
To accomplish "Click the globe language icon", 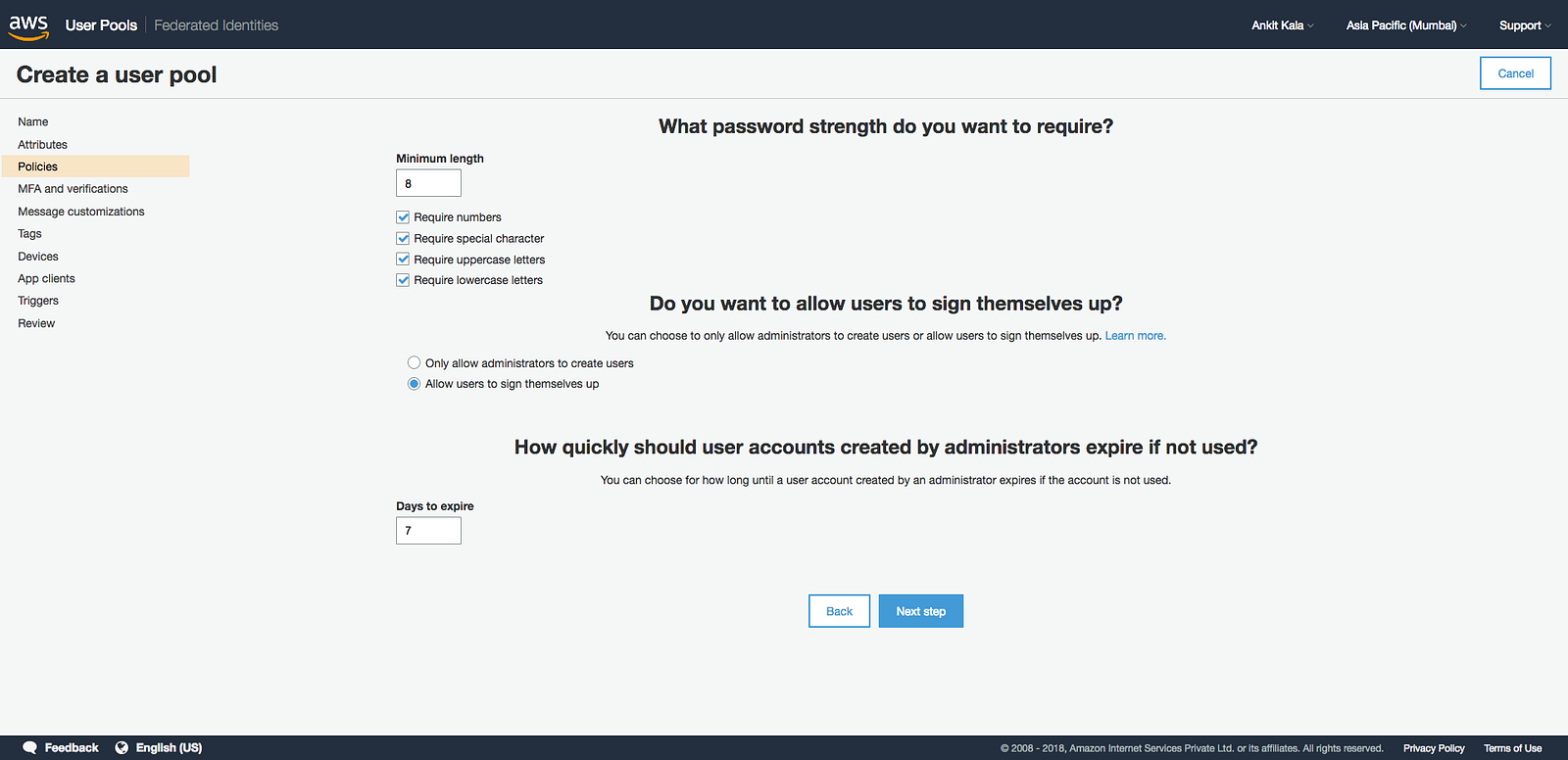I will pyautogui.click(x=122, y=747).
